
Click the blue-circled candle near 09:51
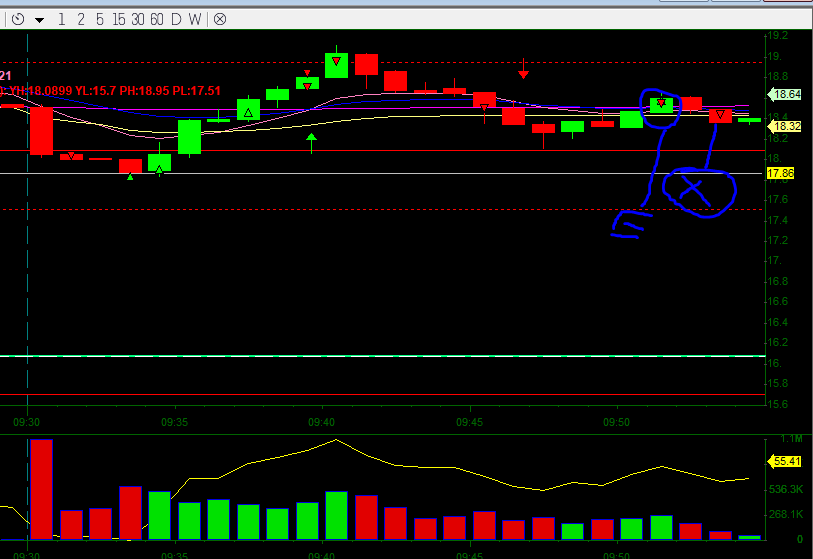[661, 104]
